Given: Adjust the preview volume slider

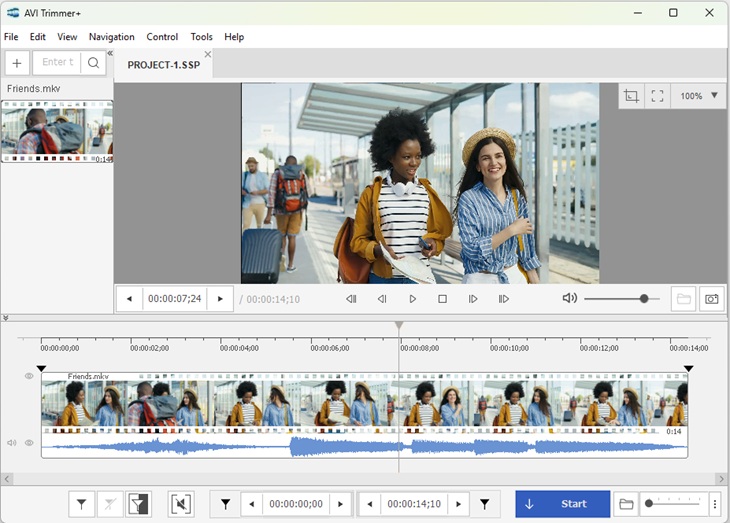Looking at the screenshot, I should (x=622, y=299).
